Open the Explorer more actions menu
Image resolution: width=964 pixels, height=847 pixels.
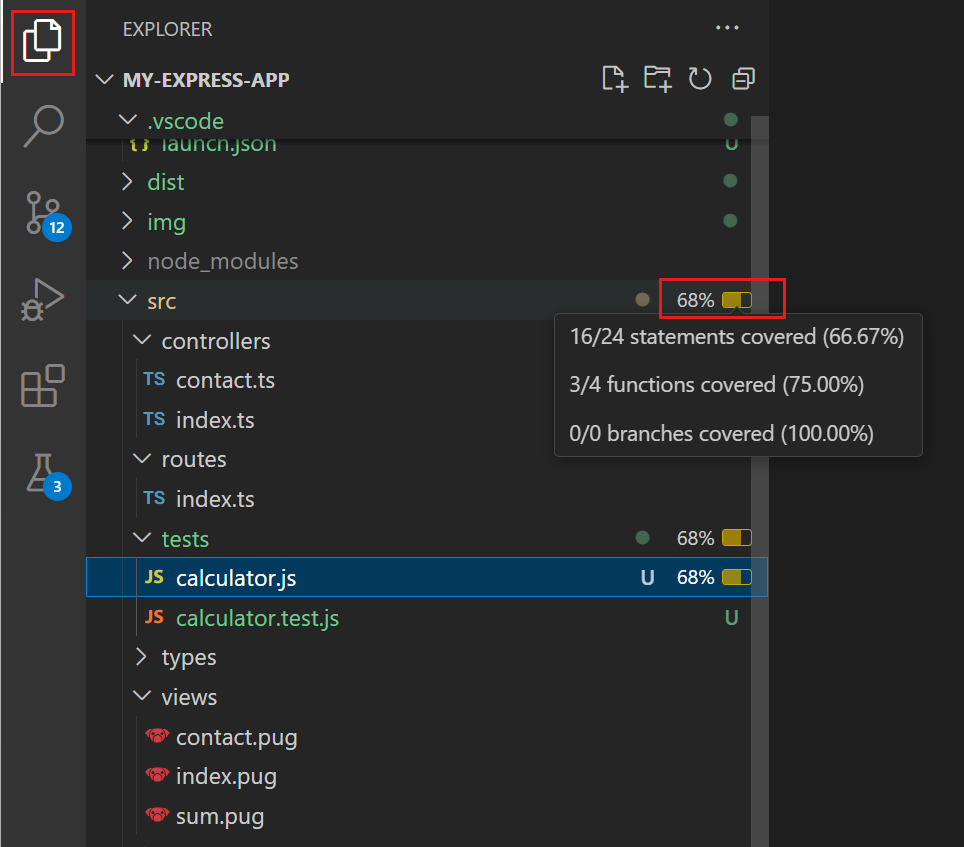click(x=727, y=28)
